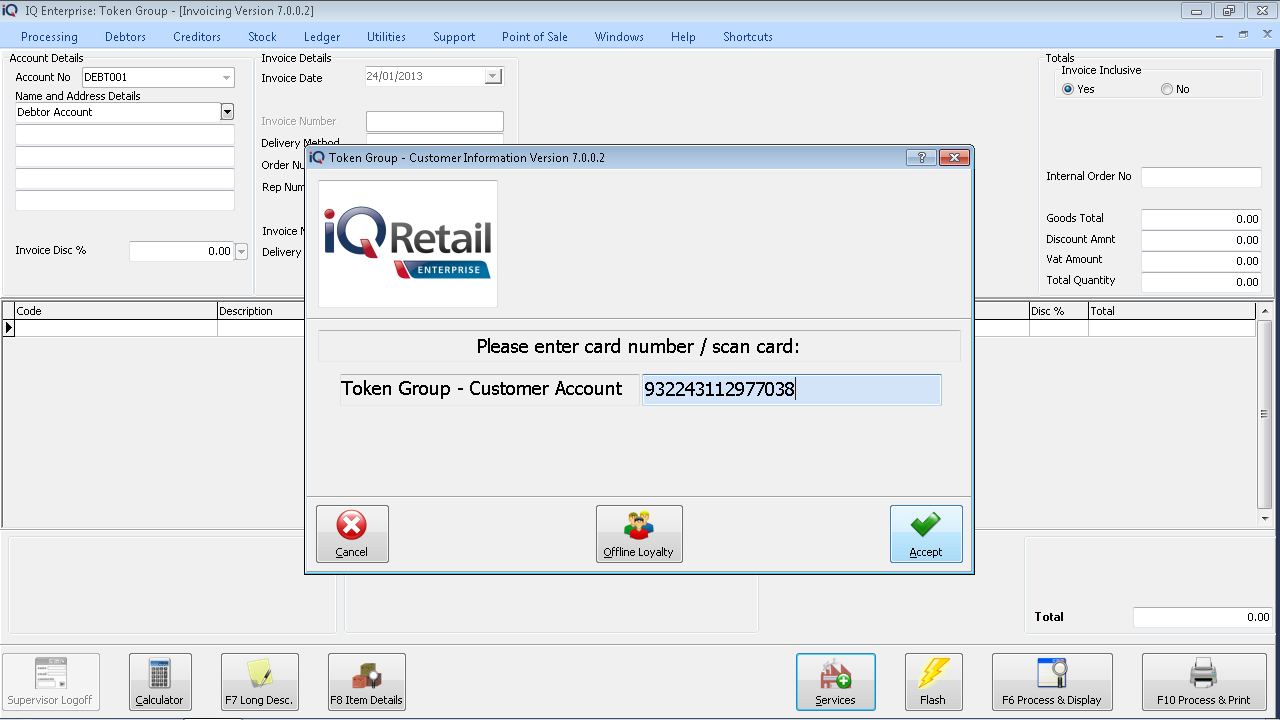The image size is (1280, 720).
Task: Click the F7 Long Desc. button
Action: point(260,682)
